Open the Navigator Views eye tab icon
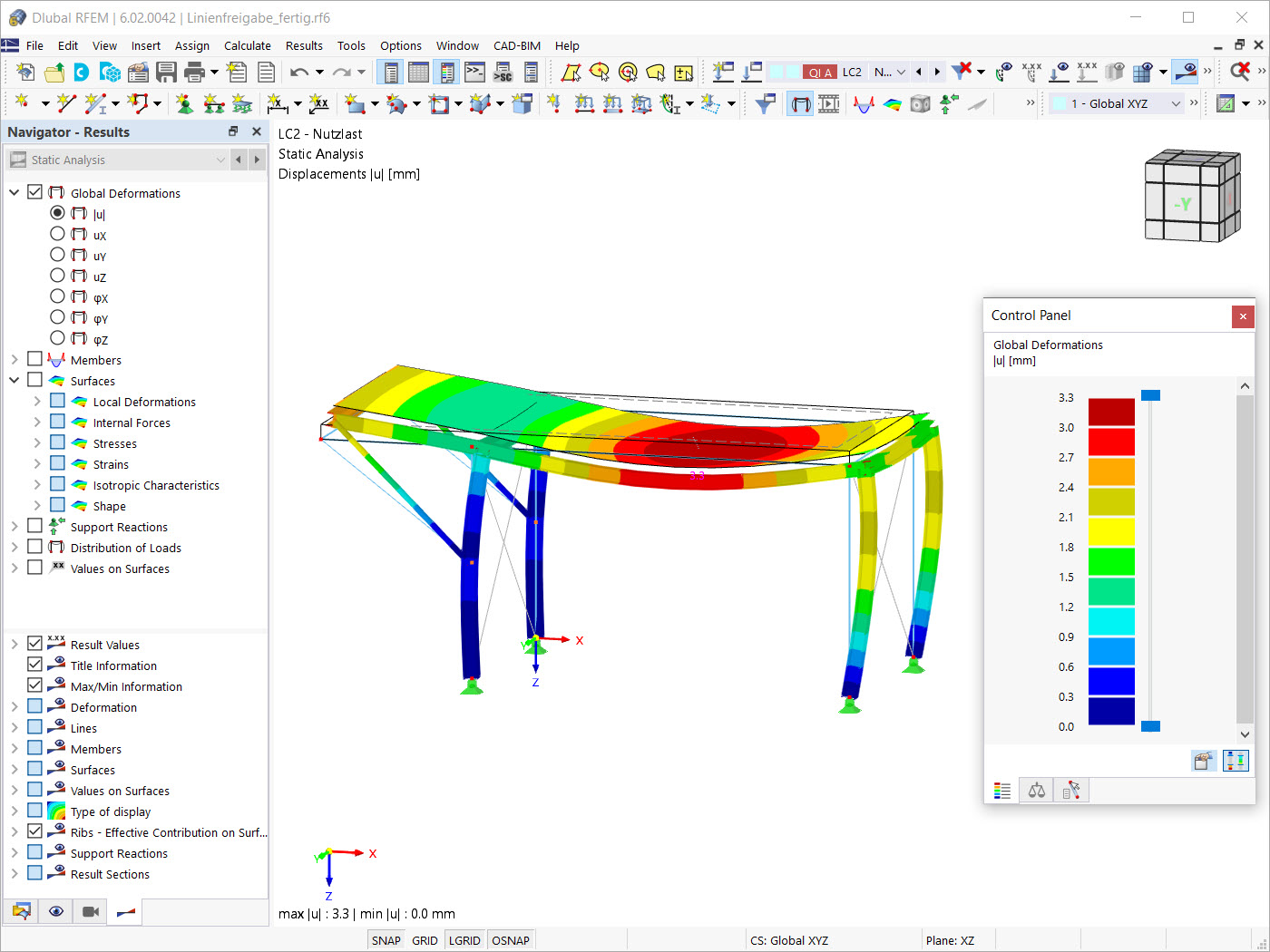Viewport: 1270px width, 952px height. coord(56,911)
